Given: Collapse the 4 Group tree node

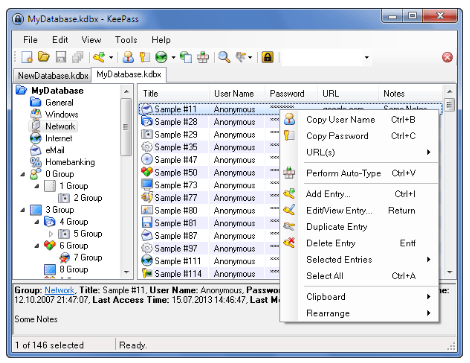Looking at the screenshot, I should [x=37, y=222].
